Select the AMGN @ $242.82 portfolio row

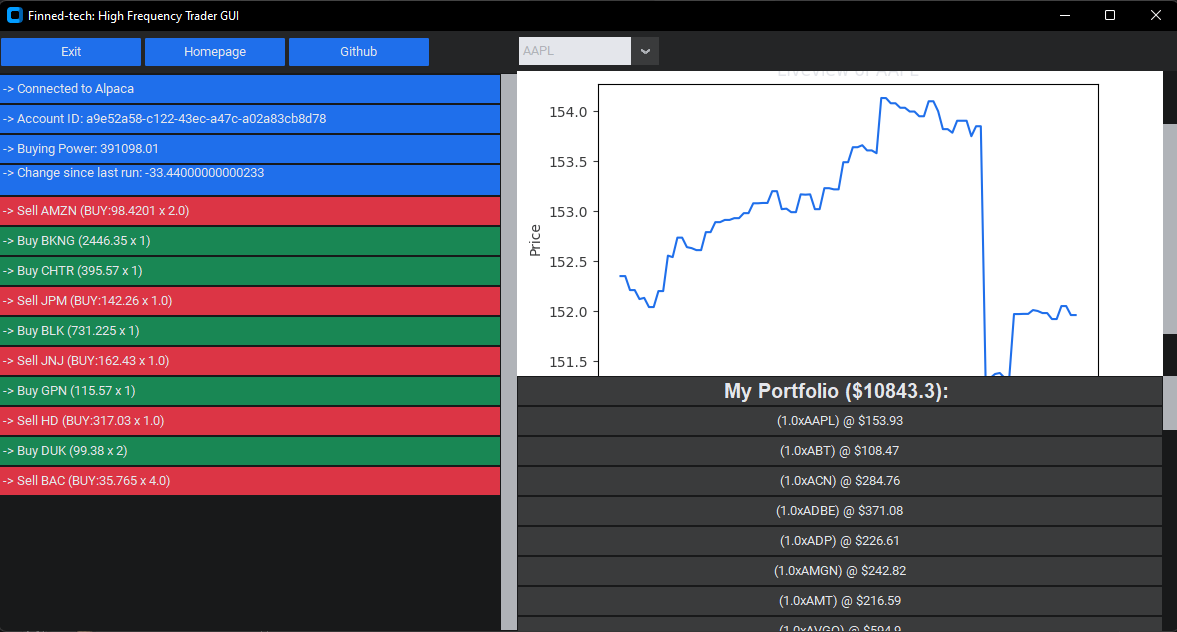[x=839, y=571]
